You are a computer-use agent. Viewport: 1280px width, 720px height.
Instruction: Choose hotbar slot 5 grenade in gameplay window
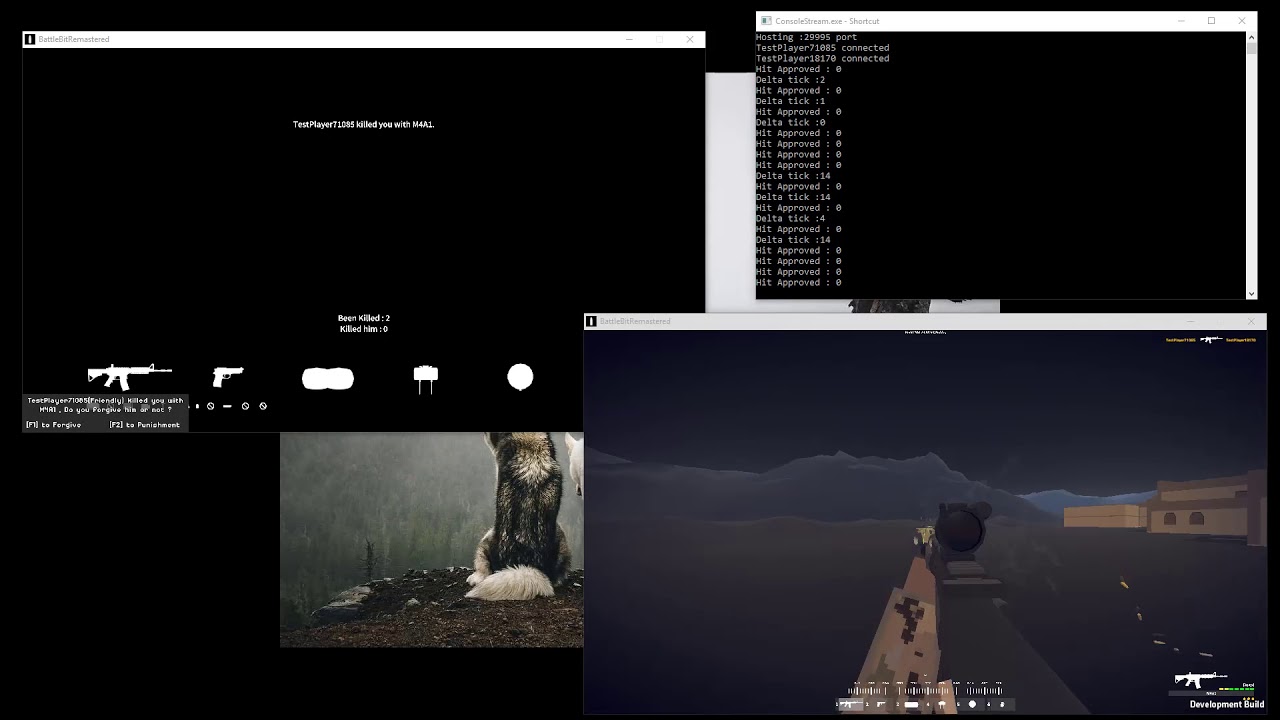[972, 704]
